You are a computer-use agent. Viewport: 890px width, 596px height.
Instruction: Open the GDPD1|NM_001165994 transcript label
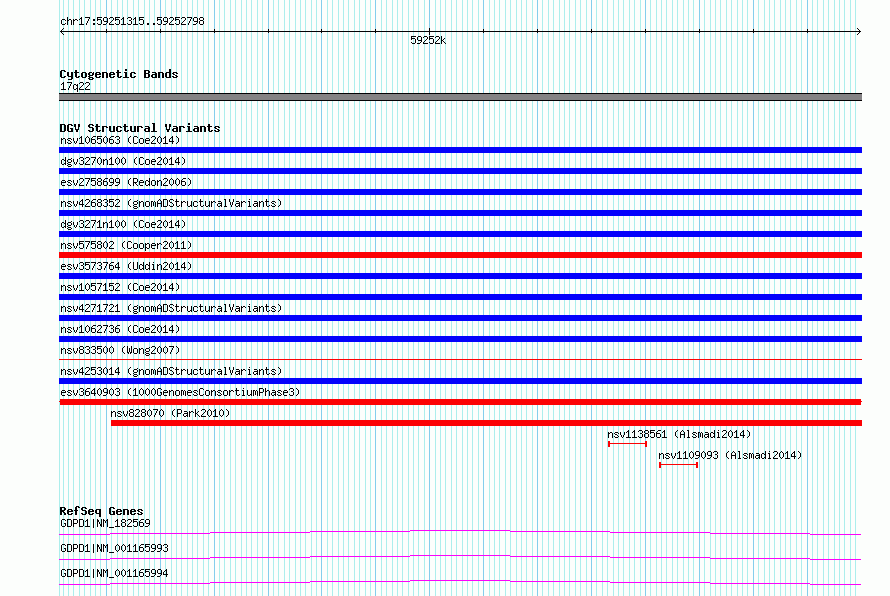click(x=114, y=573)
